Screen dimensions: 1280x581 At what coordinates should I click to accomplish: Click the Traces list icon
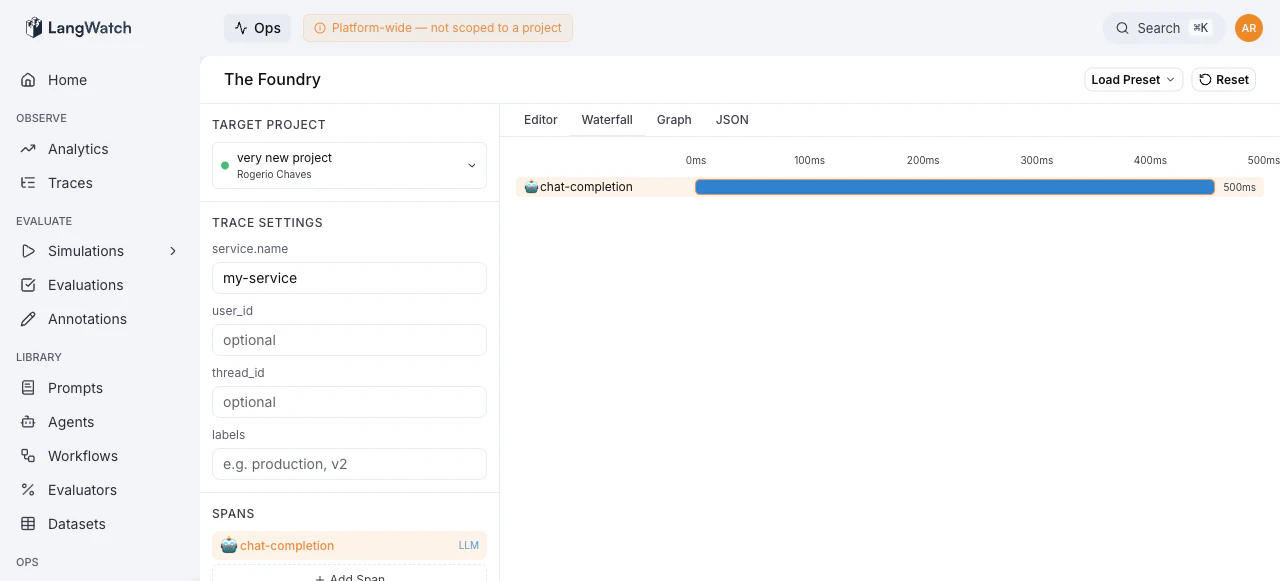coord(28,183)
